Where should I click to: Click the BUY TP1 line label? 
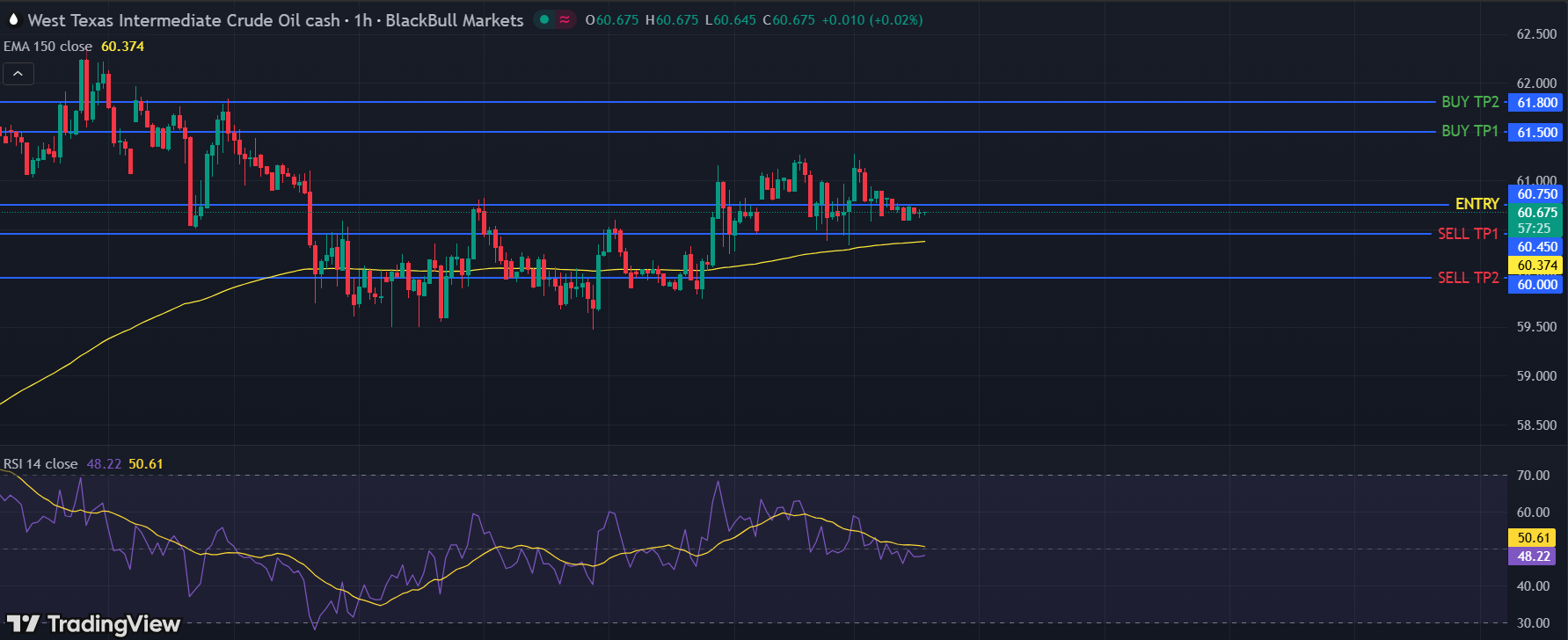click(1470, 131)
